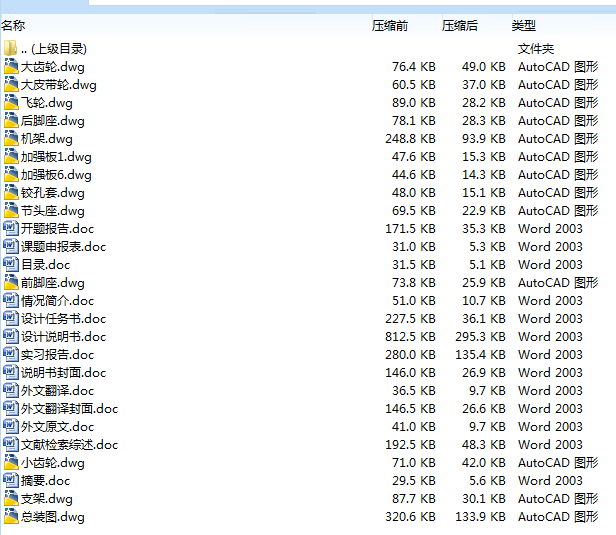Viewport: 616px width, 535px height.
Task: Sort by the 压缩后 column header
Action: click(x=460, y=26)
